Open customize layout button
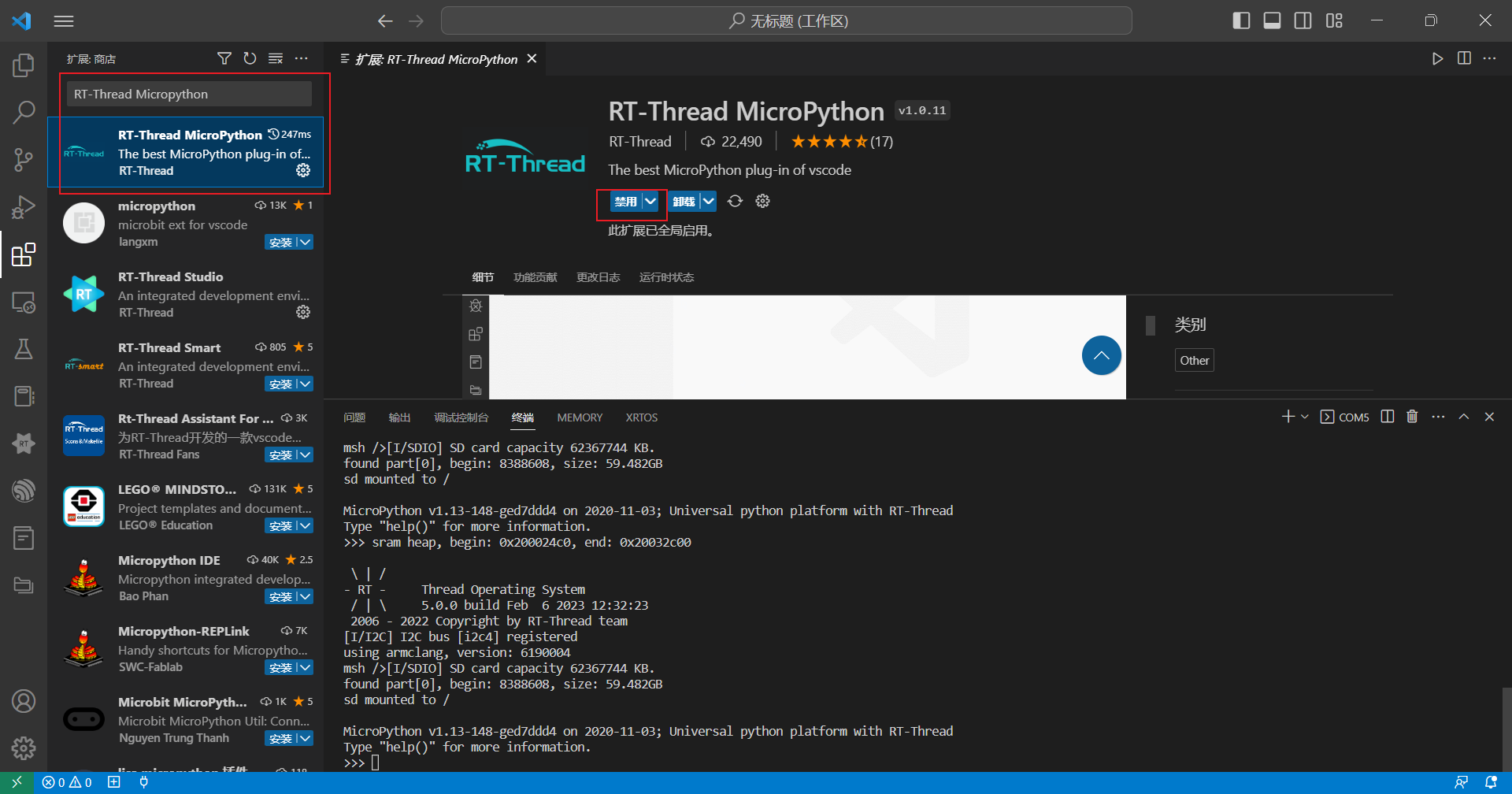This screenshot has width=1512, height=794. [1334, 20]
